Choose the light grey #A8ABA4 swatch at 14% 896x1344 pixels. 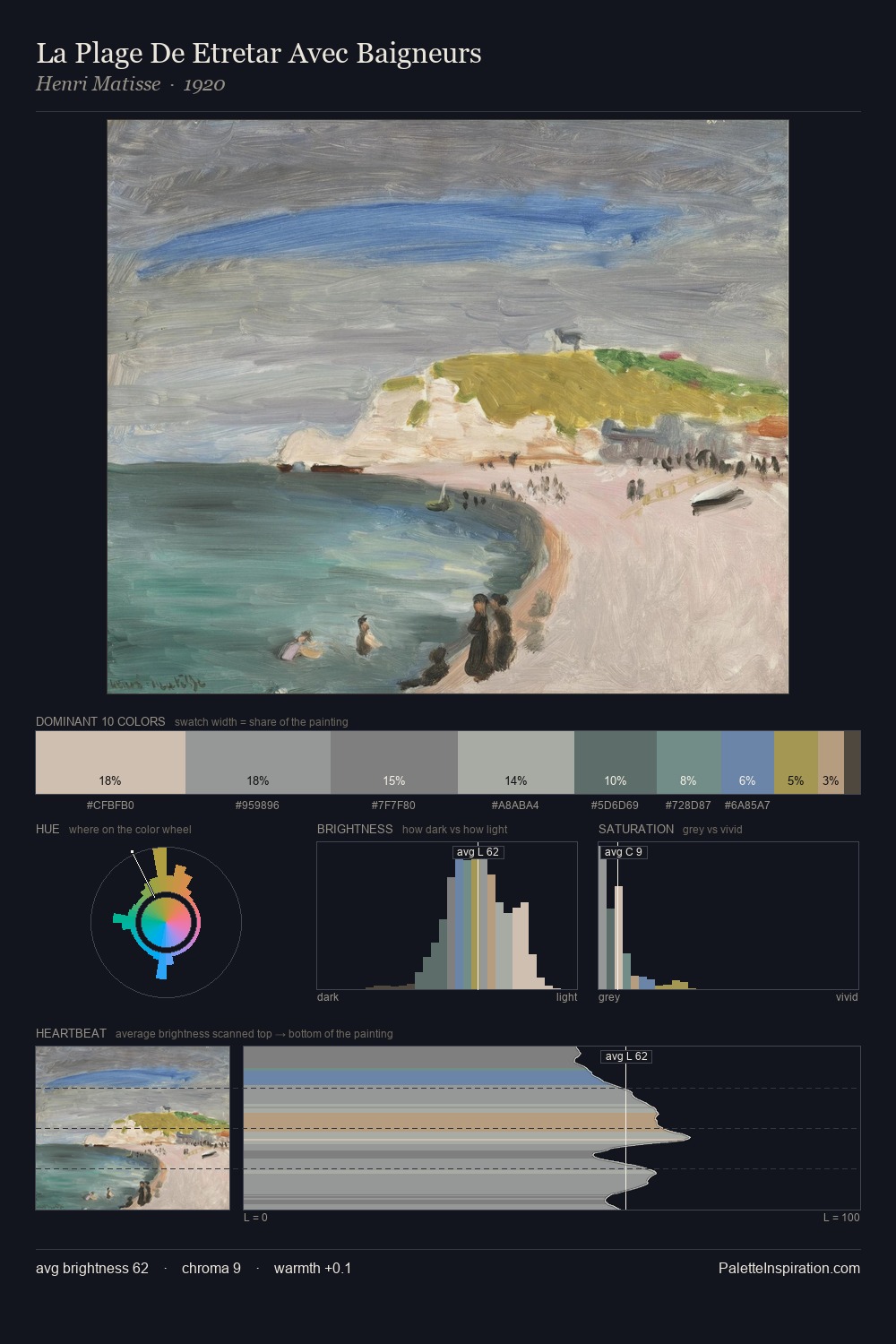(516, 762)
